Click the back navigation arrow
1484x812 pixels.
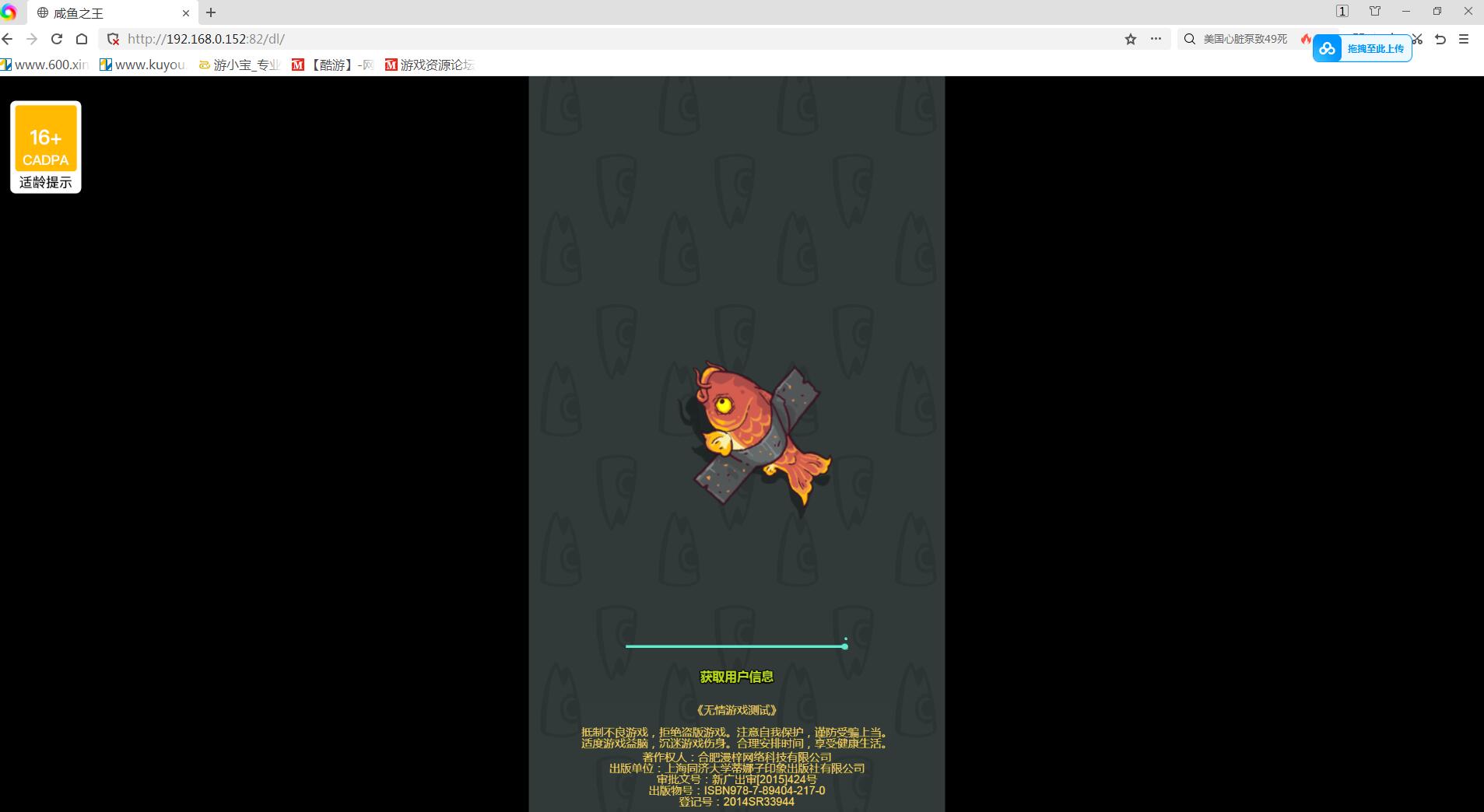coord(8,39)
